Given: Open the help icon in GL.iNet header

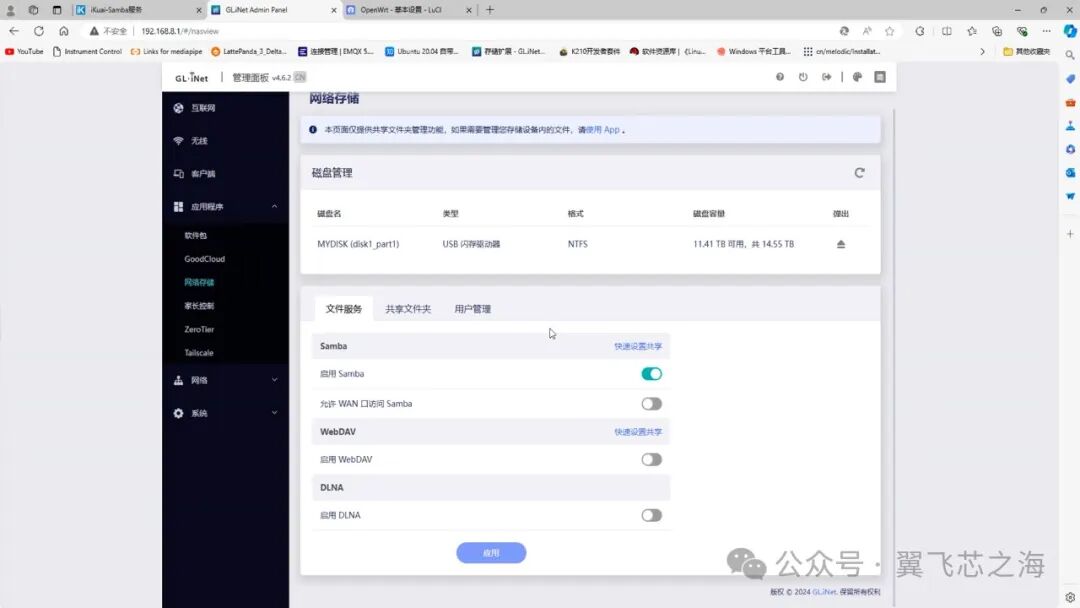Looking at the screenshot, I should coord(780,77).
